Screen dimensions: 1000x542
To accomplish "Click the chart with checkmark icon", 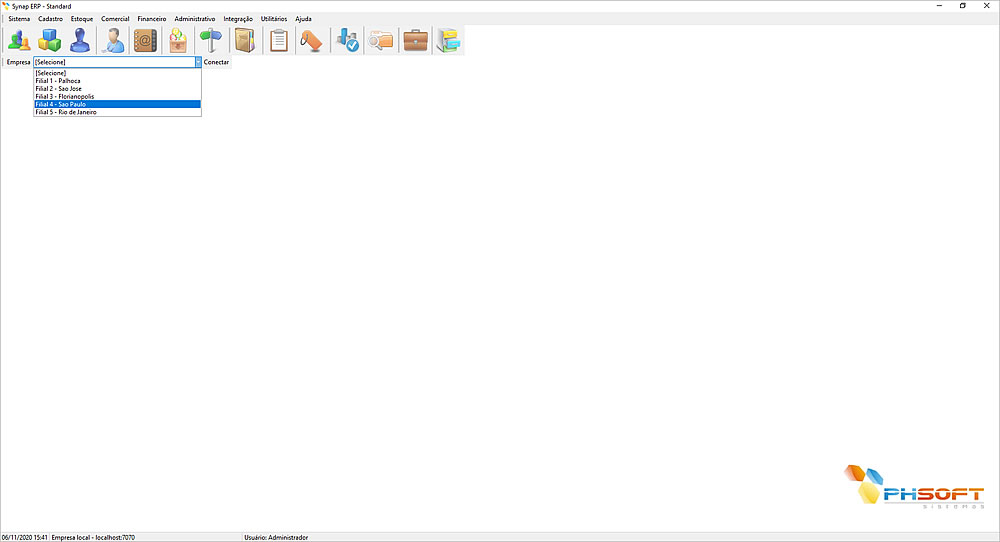I will tap(347, 40).
